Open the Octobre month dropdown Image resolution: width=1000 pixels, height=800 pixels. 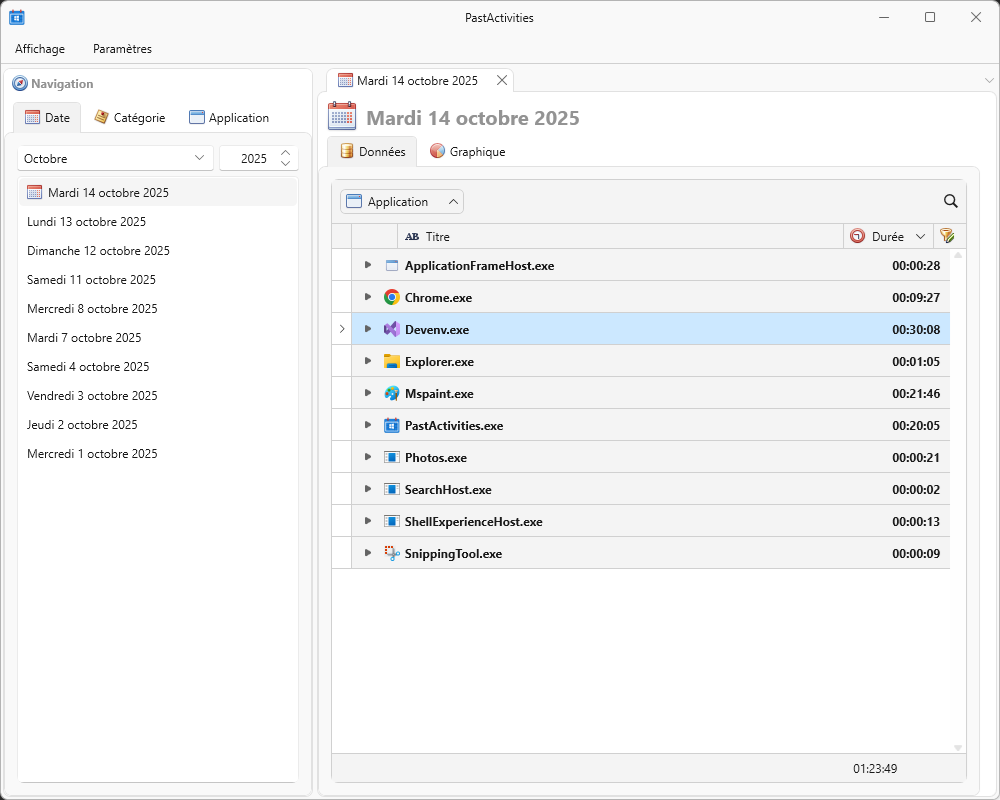115,158
